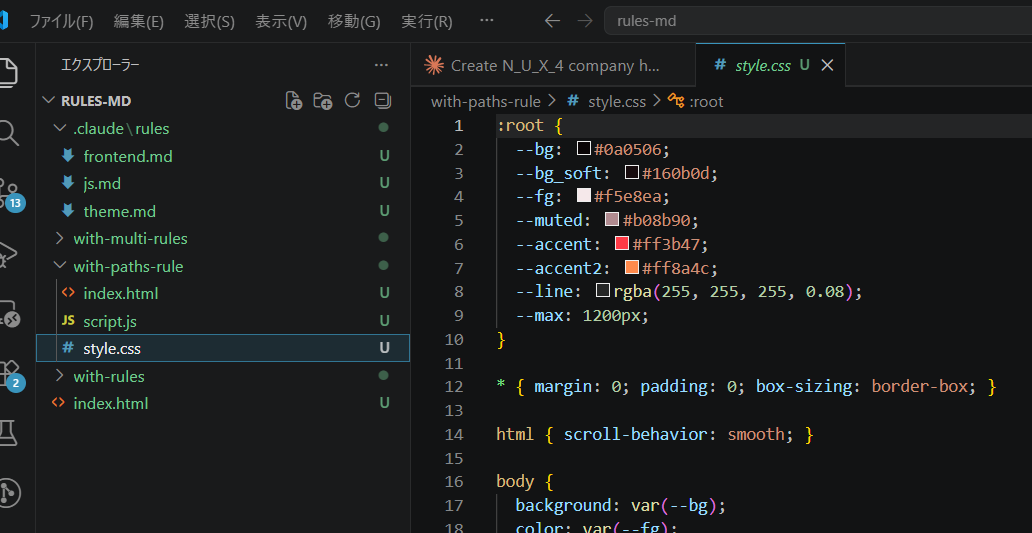Create a new folder in RULES-MD

click(x=322, y=101)
